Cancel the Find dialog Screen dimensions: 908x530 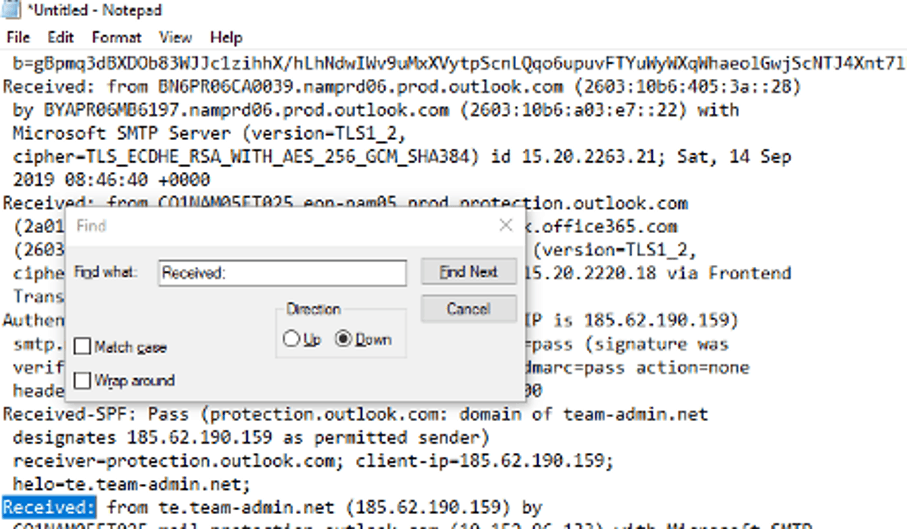(x=468, y=309)
